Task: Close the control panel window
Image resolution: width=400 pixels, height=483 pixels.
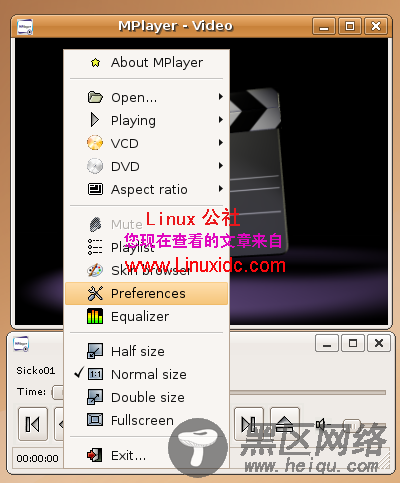Action: [379, 343]
